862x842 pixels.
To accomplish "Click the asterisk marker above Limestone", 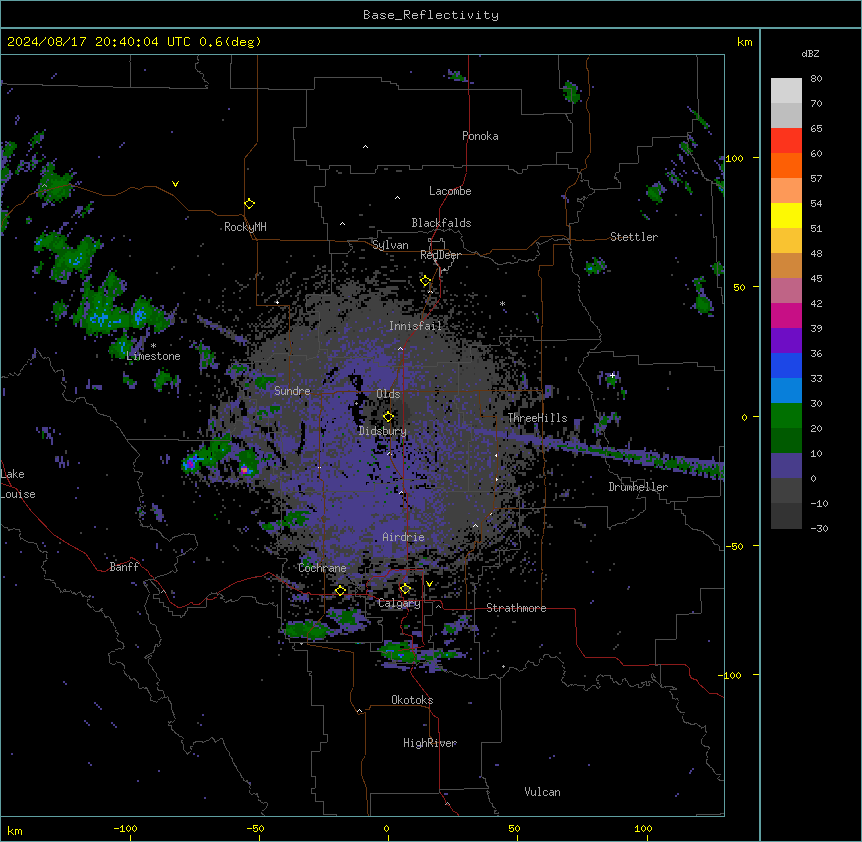I will (153, 346).
